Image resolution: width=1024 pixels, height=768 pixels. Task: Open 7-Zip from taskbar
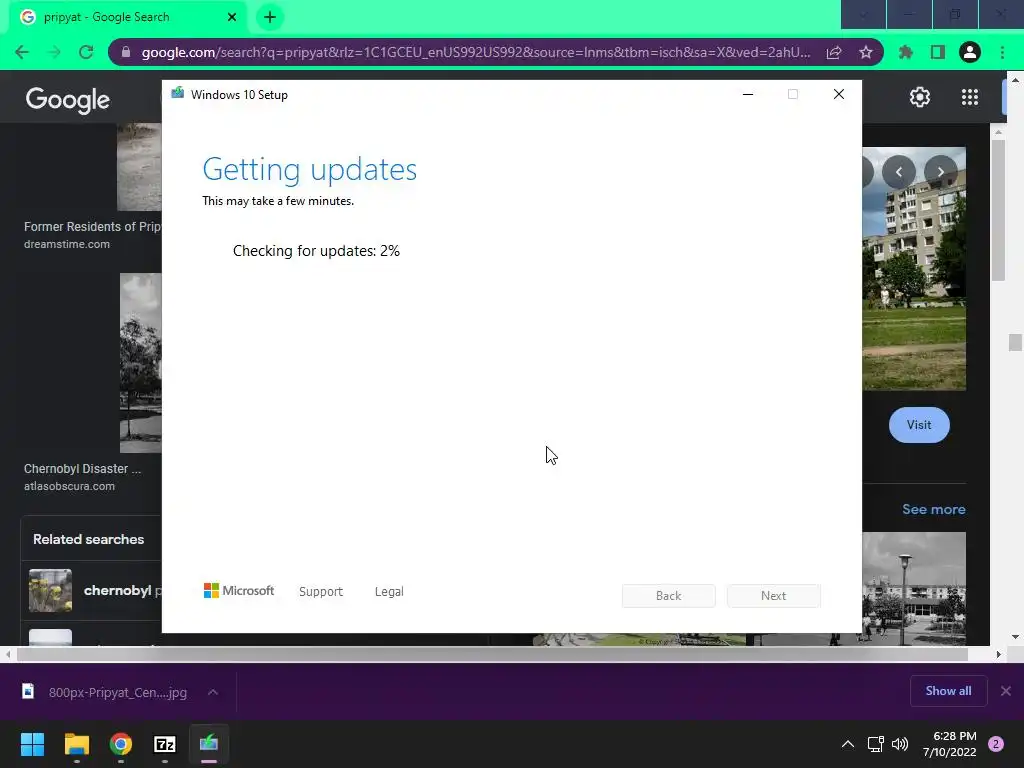(x=165, y=744)
